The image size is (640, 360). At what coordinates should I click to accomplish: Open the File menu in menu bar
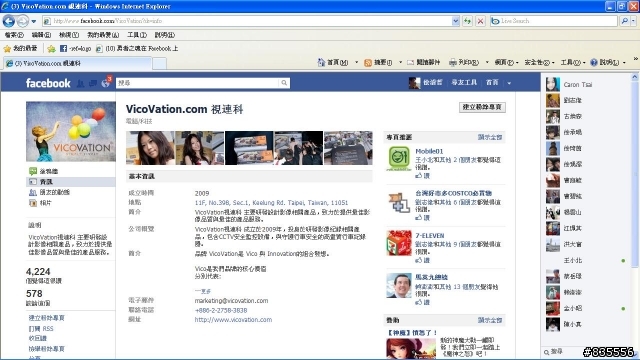click(x=14, y=35)
